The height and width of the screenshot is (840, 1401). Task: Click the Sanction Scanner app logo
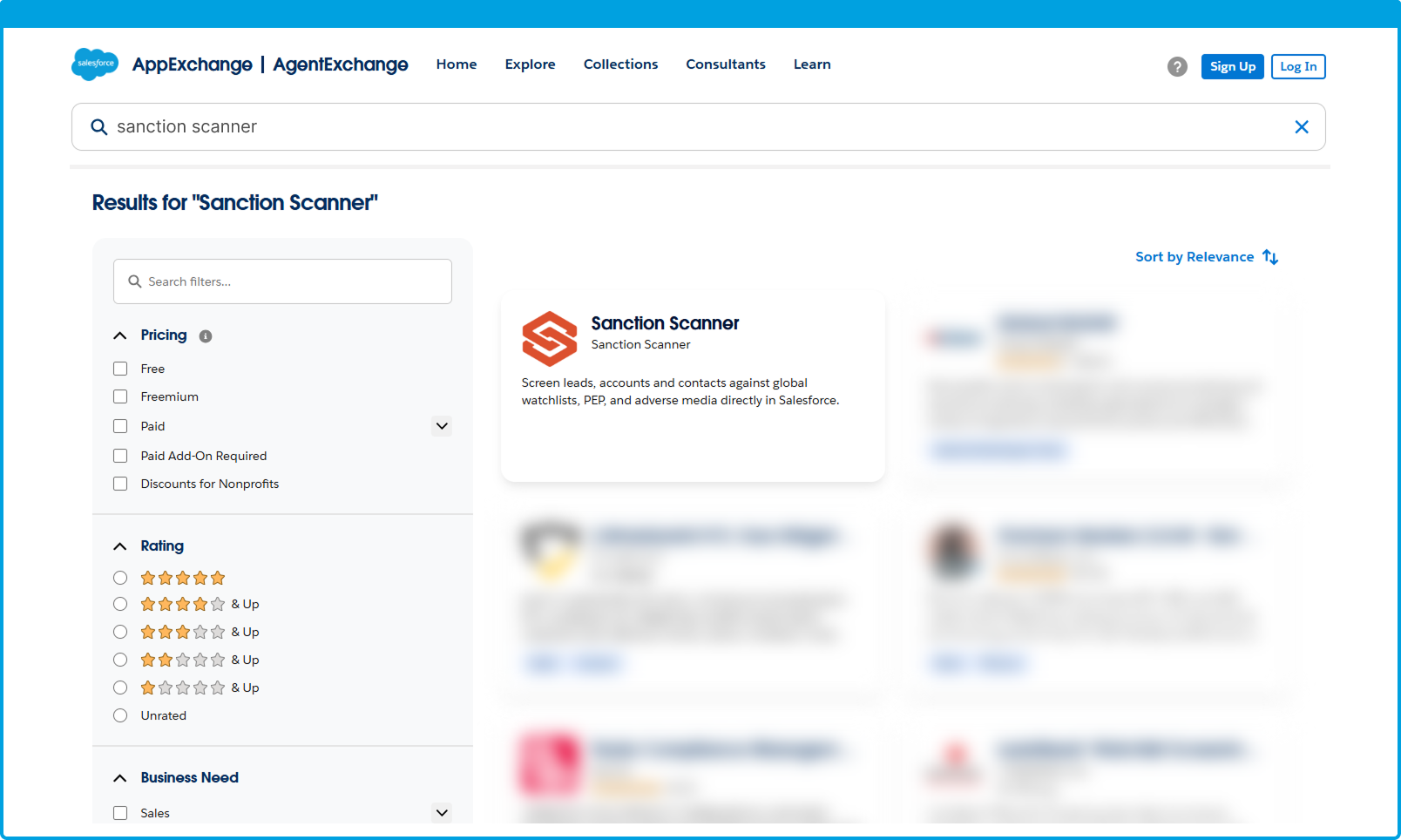tap(549, 339)
